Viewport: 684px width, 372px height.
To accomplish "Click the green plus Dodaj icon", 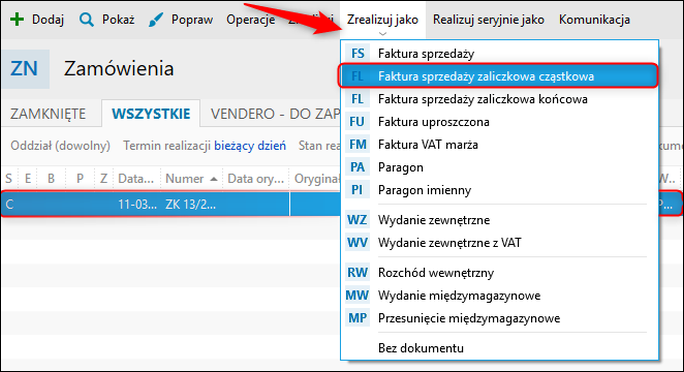I will [x=17, y=20].
